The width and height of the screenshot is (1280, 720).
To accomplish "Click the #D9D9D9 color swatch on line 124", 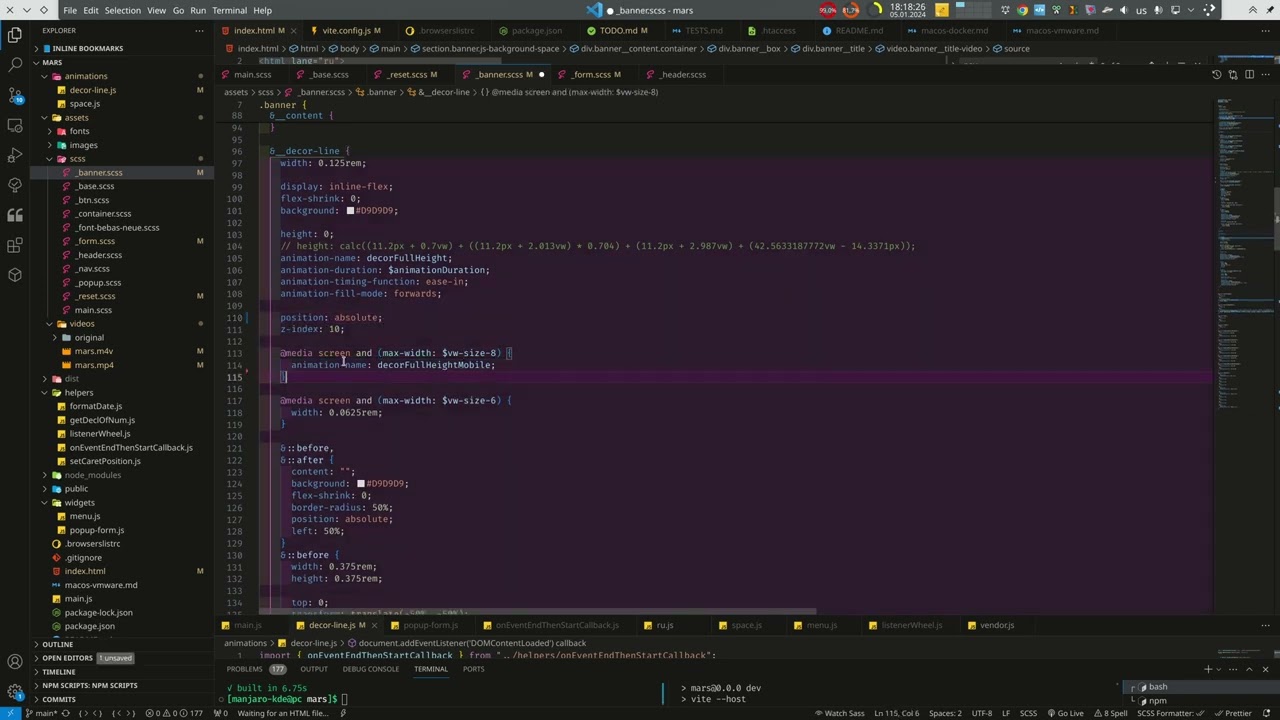I will pos(361,484).
